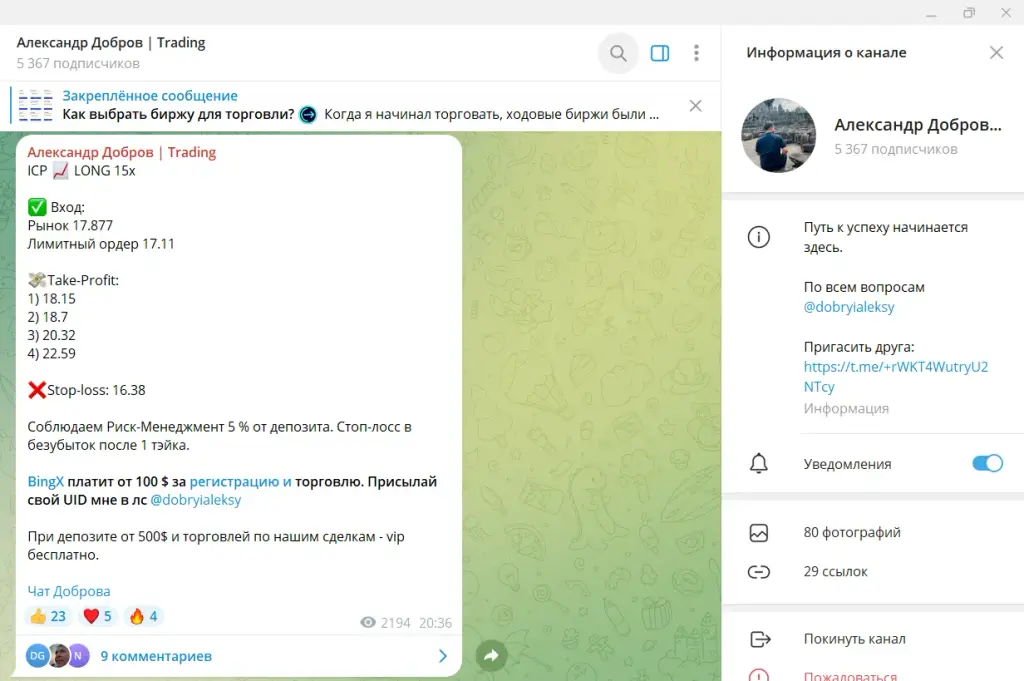Minimize the Telegram window
Image resolution: width=1024 pixels, height=681 pixels.
tap(931, 13)
